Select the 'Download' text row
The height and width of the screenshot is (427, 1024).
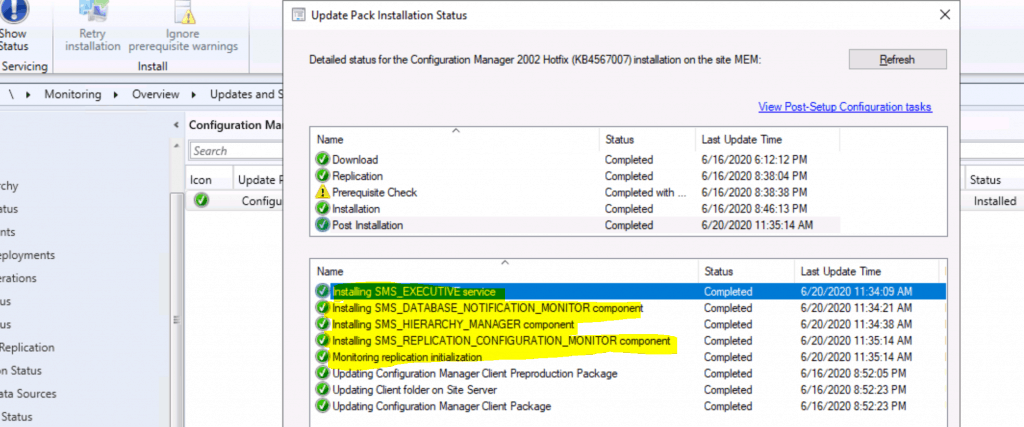[355, 159]
